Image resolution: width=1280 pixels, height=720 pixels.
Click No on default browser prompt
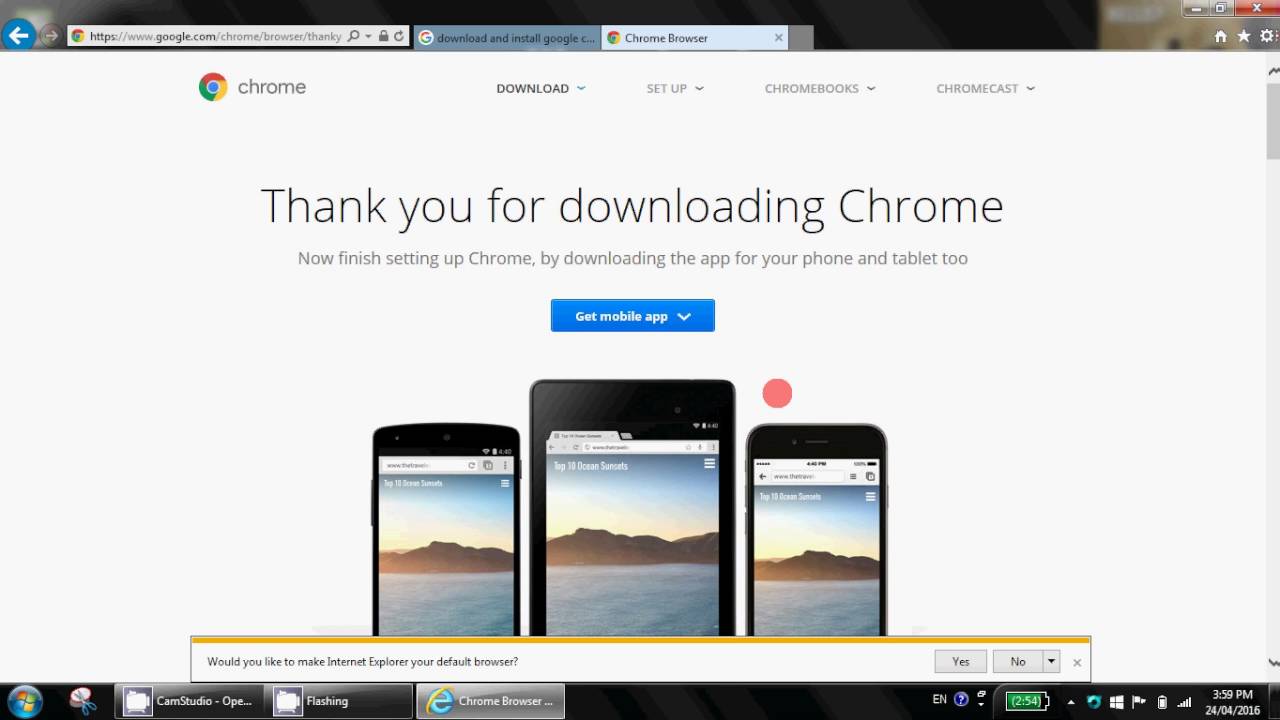pos(1018,661)
